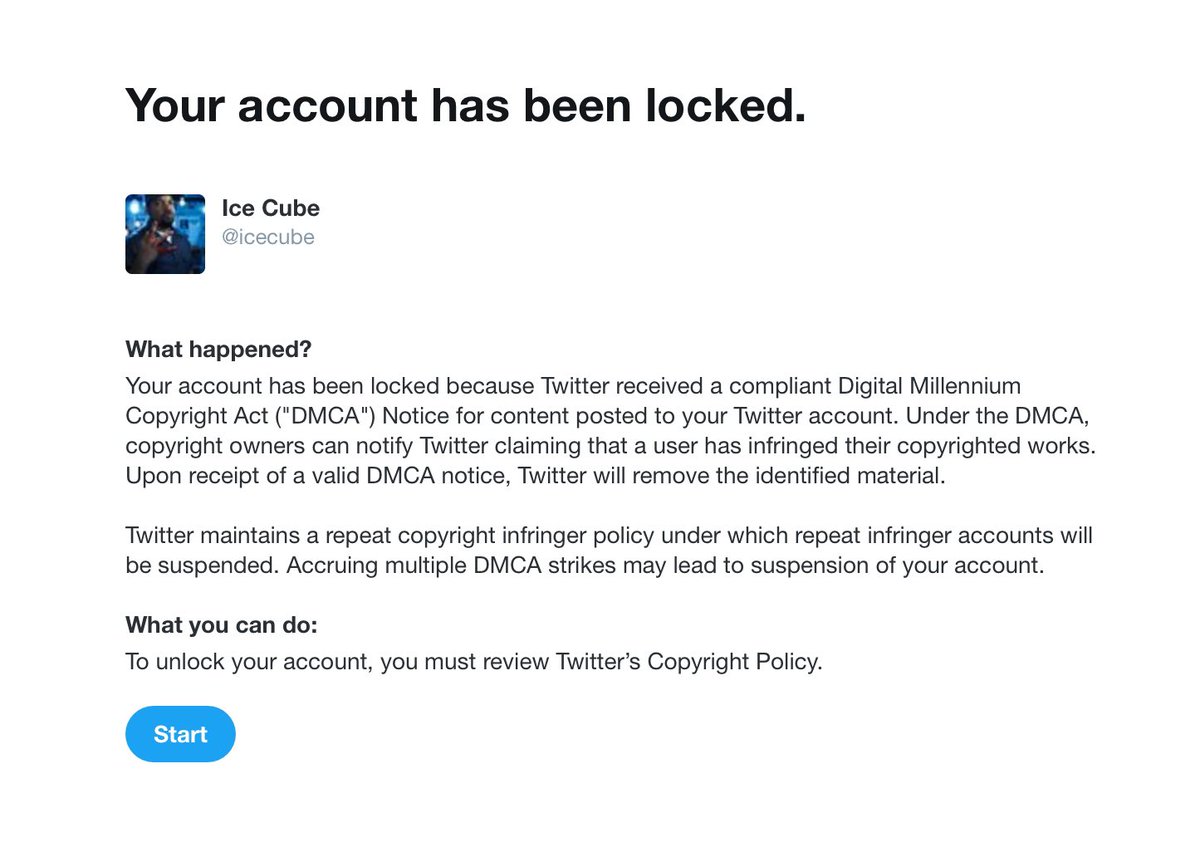Click the blue Start button

180,734
